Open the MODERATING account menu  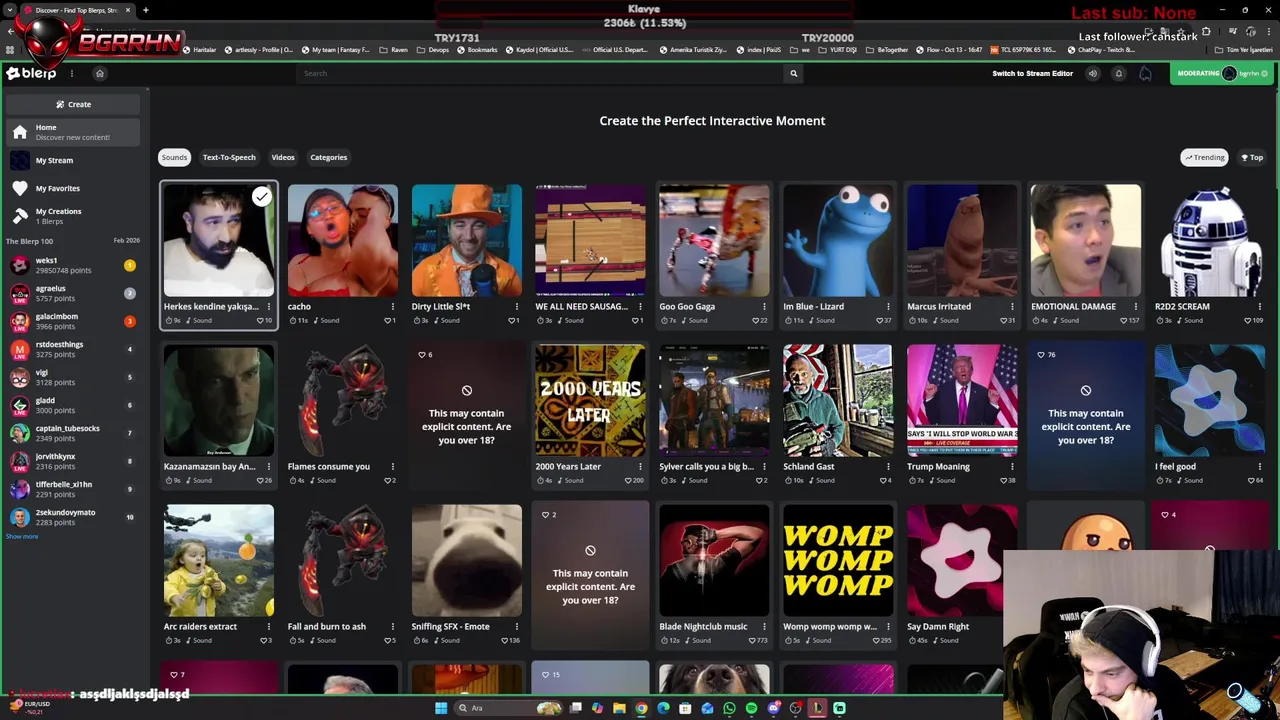[x=1221, y=73]
